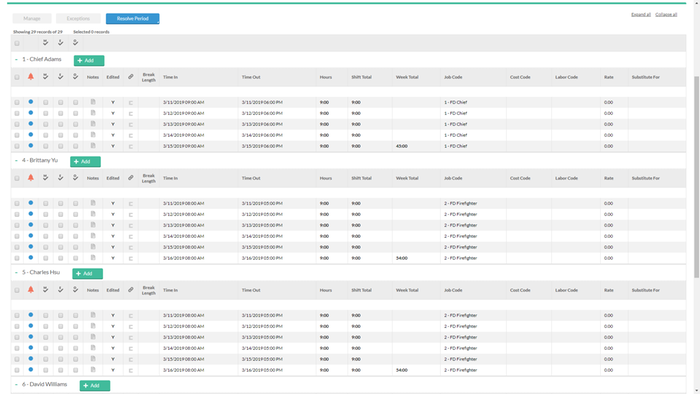The height and width of the screenshot is (394, 700).
Task: Tick select-all checkbox in Charles Hsu column header
Action: [x=17, y=290]
